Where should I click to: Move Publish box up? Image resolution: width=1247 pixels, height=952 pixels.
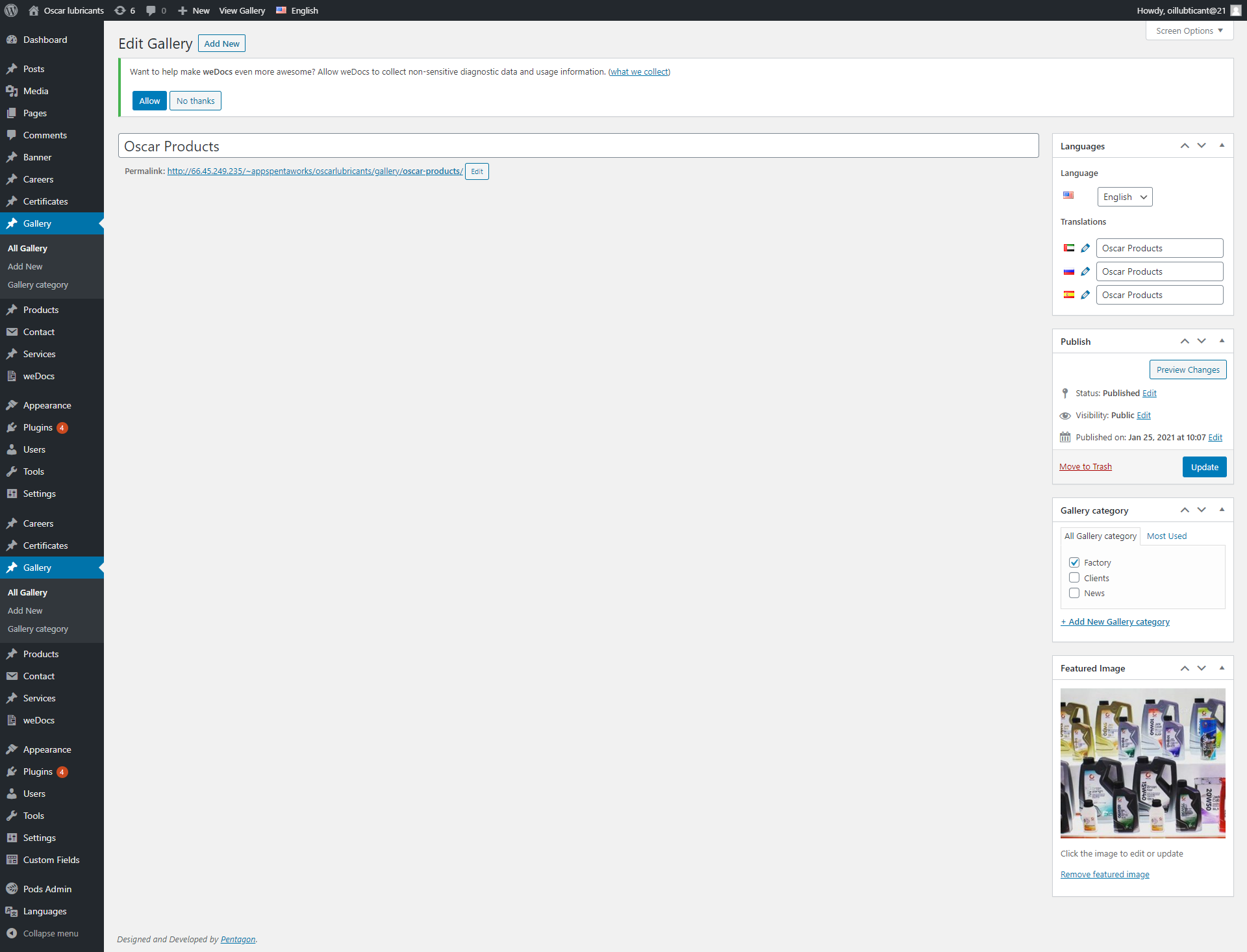pos(1185,342)
